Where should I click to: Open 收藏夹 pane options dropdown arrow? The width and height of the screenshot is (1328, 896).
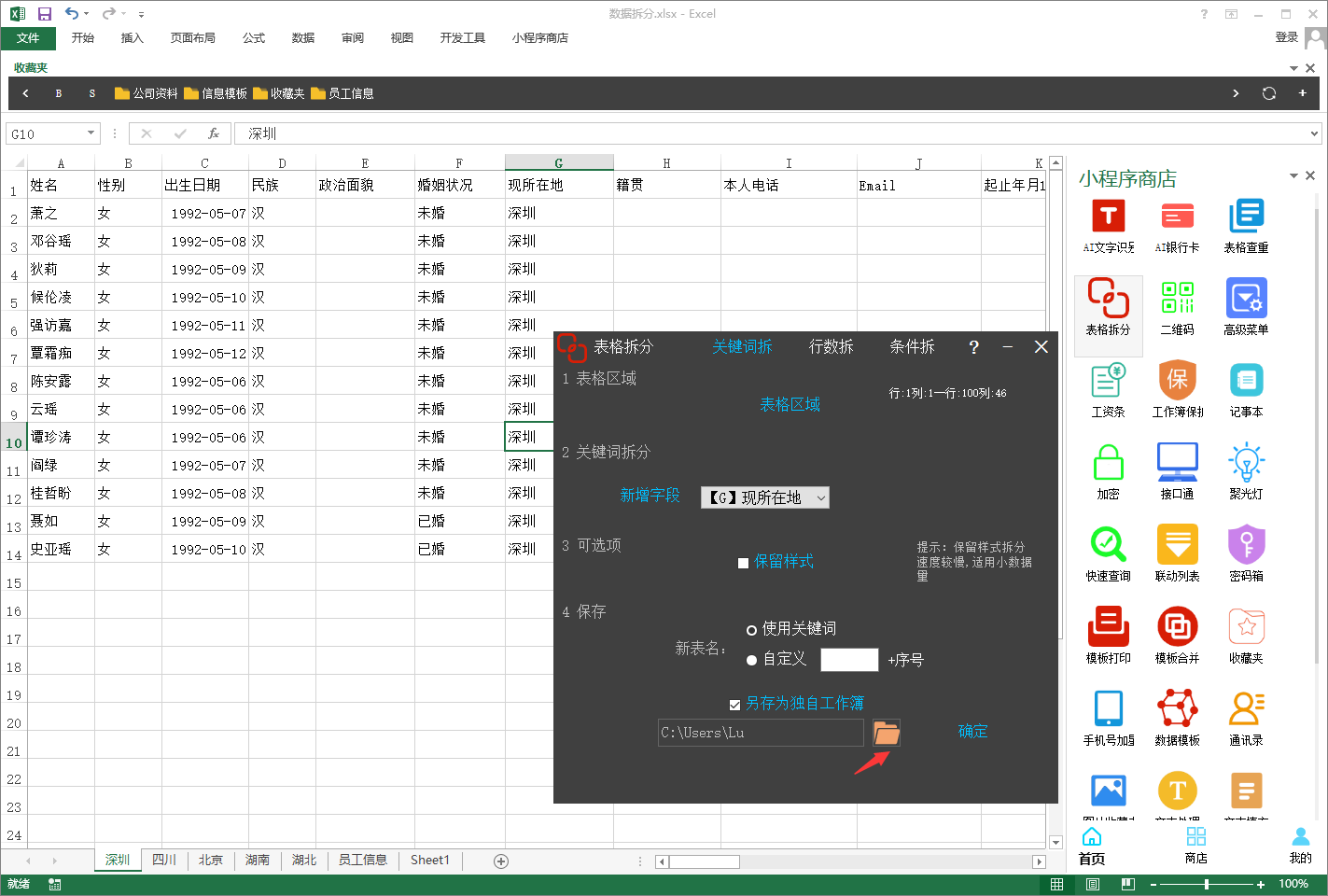(1293, 68)
